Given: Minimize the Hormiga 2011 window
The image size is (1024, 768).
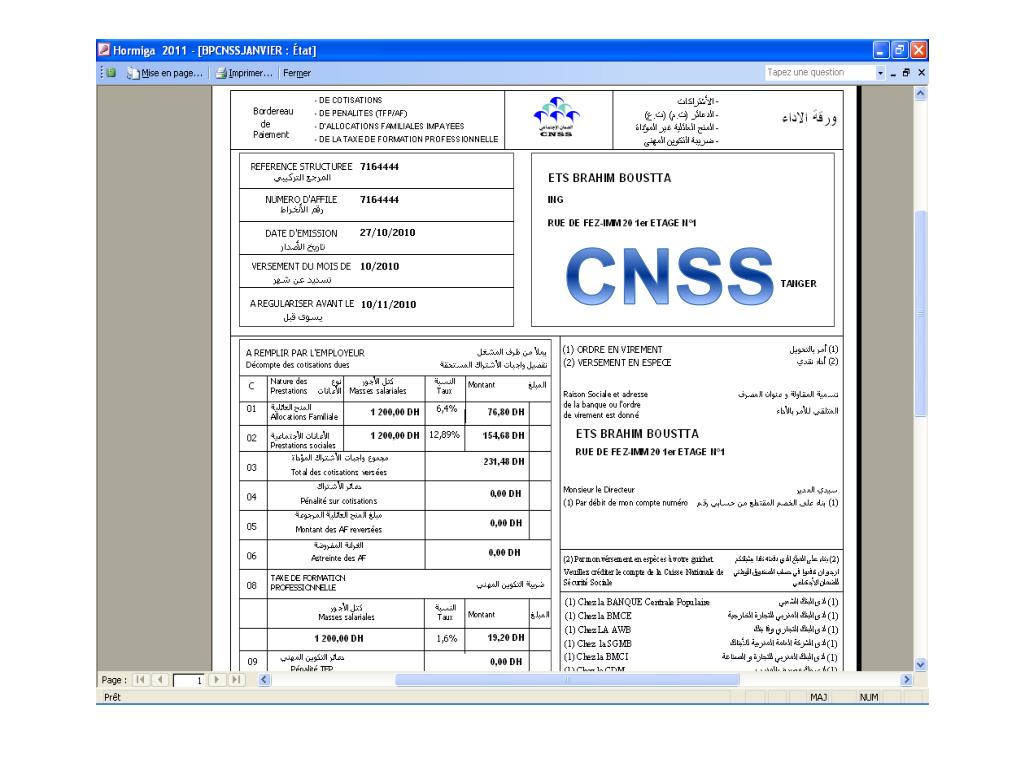Looking at the screenshot, I should point(880,50).
